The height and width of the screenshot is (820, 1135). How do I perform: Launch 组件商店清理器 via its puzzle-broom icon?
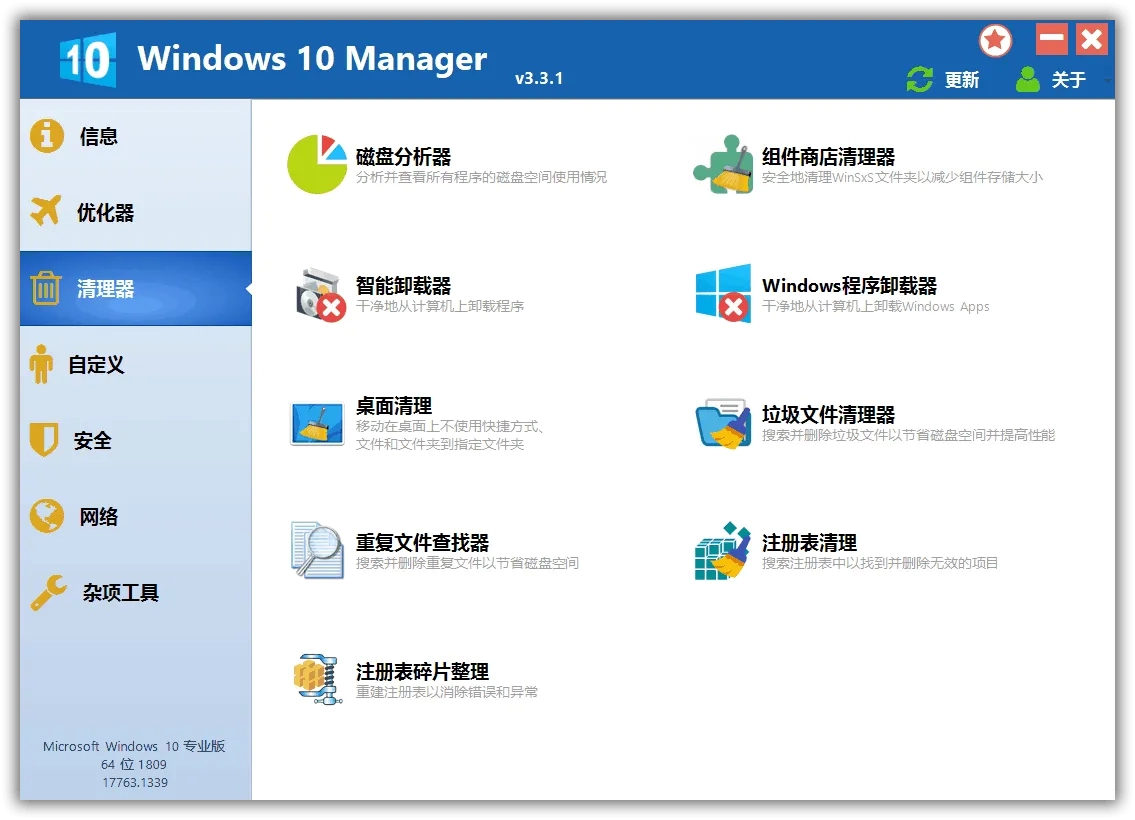click(722, 164)
